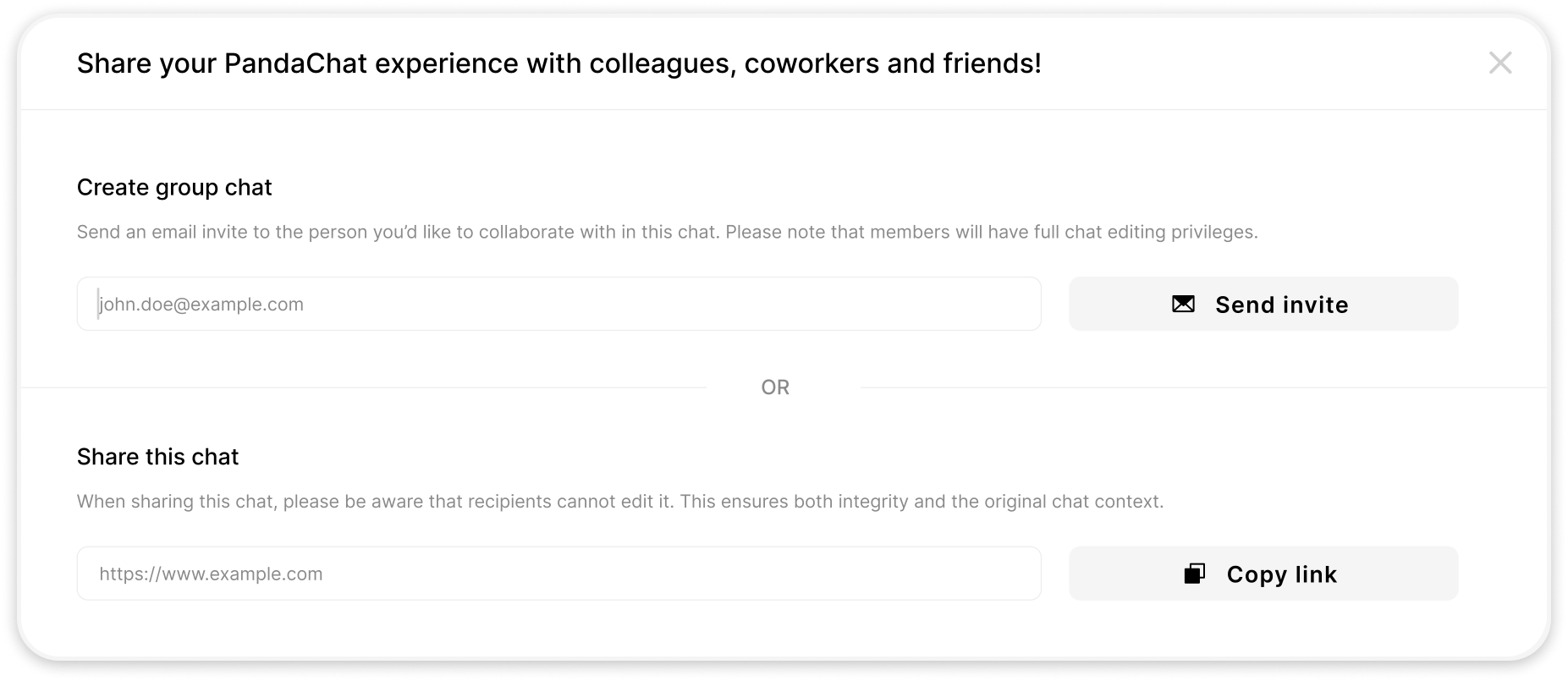Screen dimensions: 1568x681
Task: Click the separator line under the dialog title
Action: tap(784, 109)
